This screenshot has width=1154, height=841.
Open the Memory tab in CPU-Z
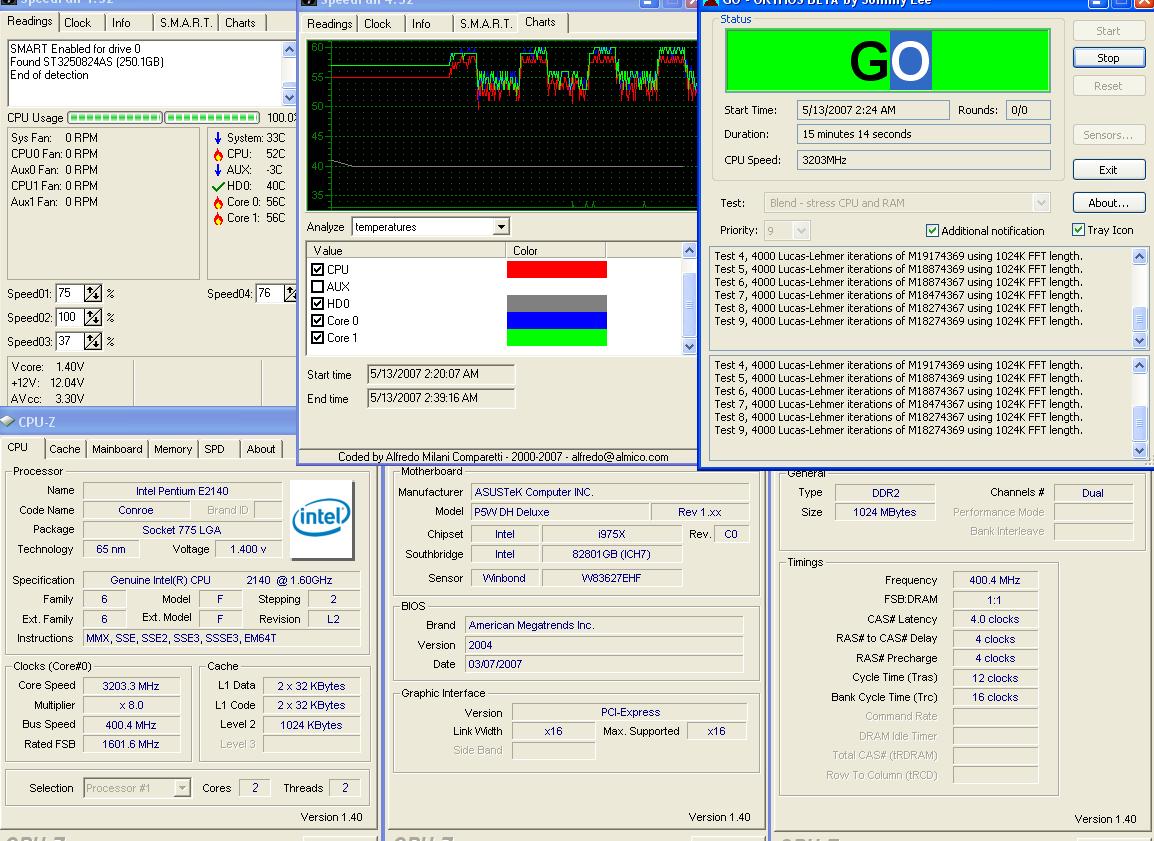[173, 449]
